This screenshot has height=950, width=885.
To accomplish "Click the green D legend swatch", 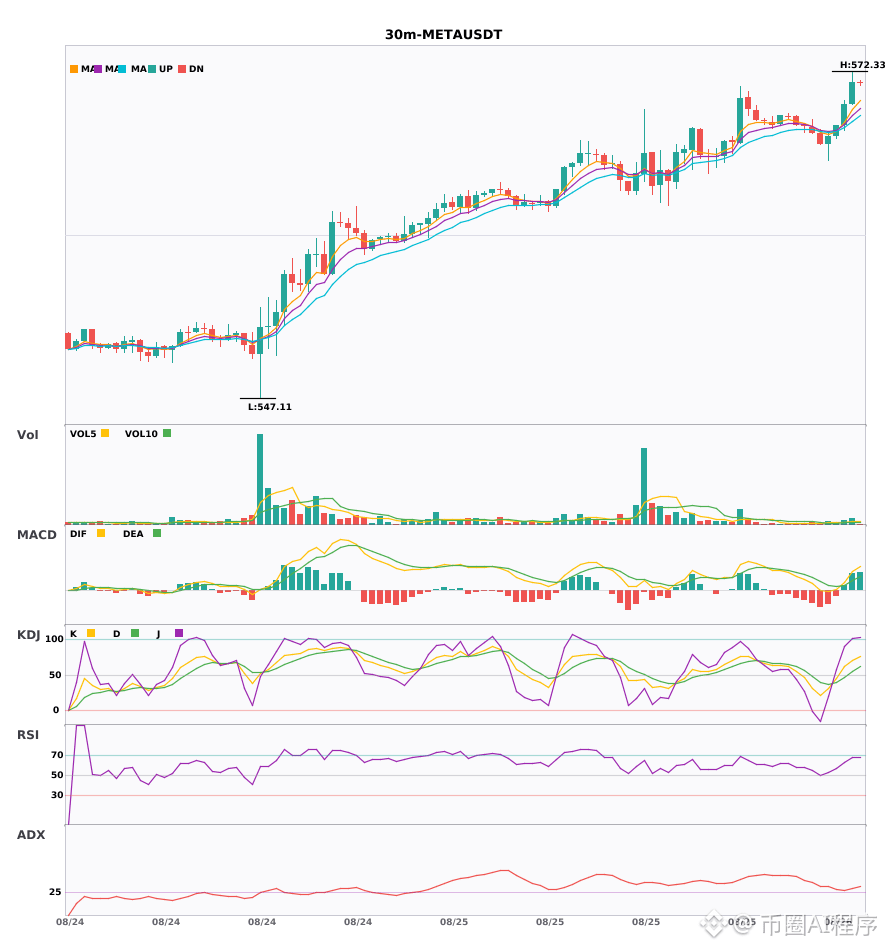I will (135, 633).
